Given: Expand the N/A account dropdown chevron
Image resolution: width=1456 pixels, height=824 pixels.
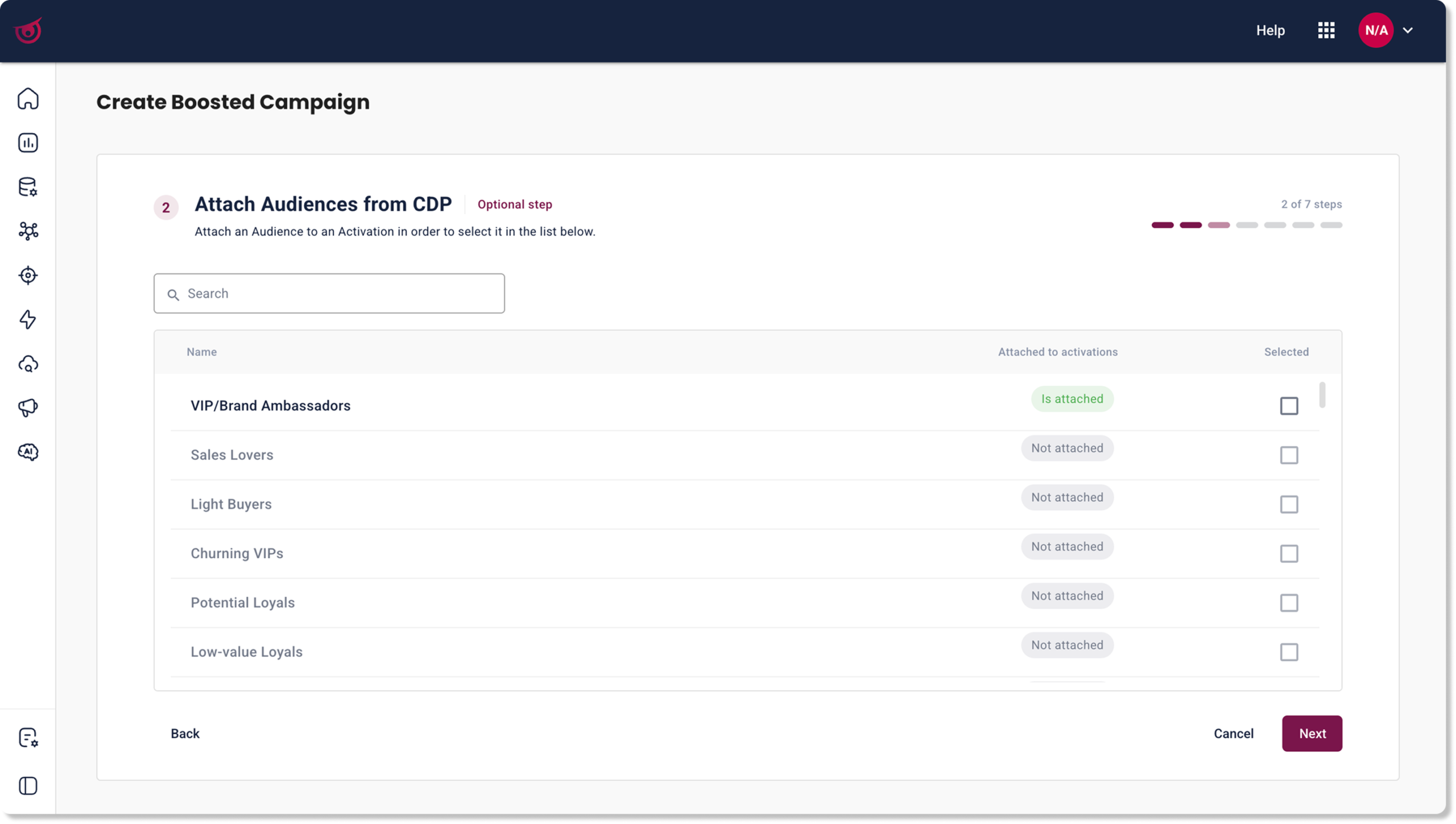Looking at the screenshot, I should tap(1408, 30).
